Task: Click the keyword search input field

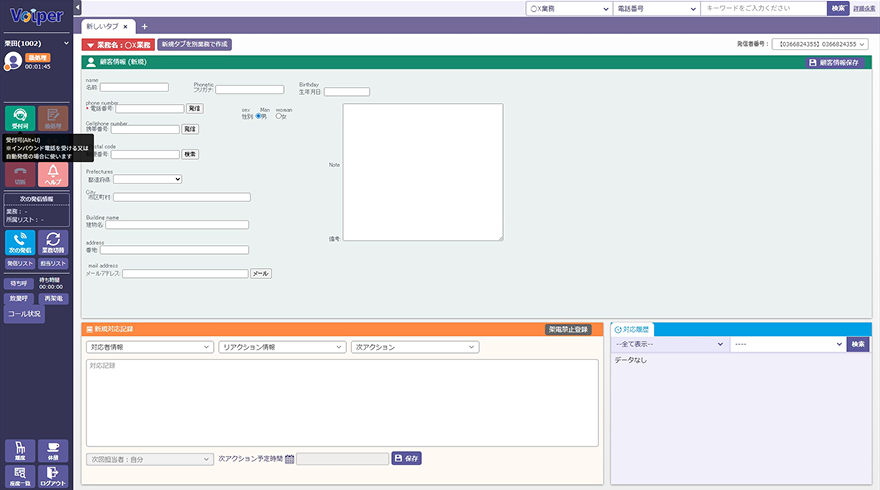Action: [764, 8]
